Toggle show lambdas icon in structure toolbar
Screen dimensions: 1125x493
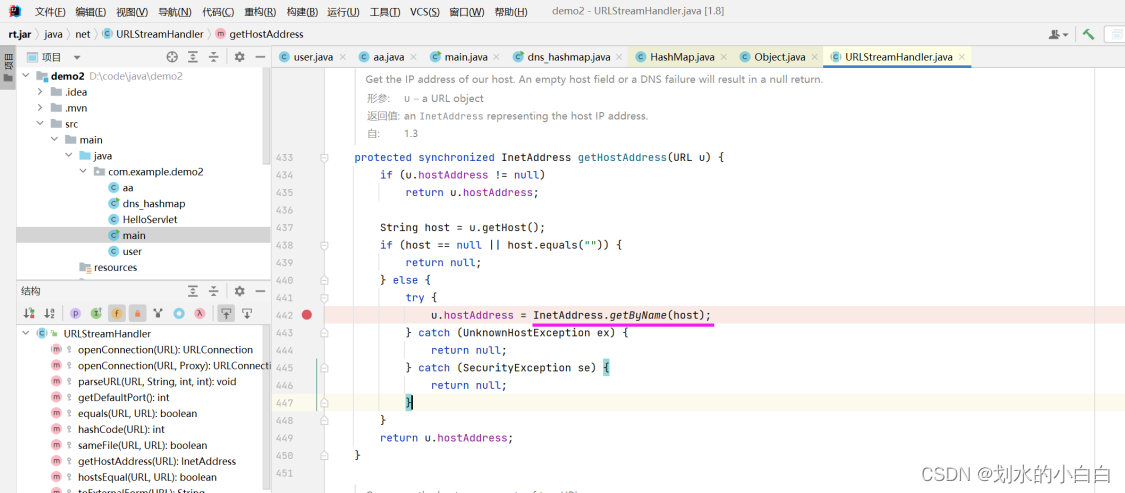[200, 313]
